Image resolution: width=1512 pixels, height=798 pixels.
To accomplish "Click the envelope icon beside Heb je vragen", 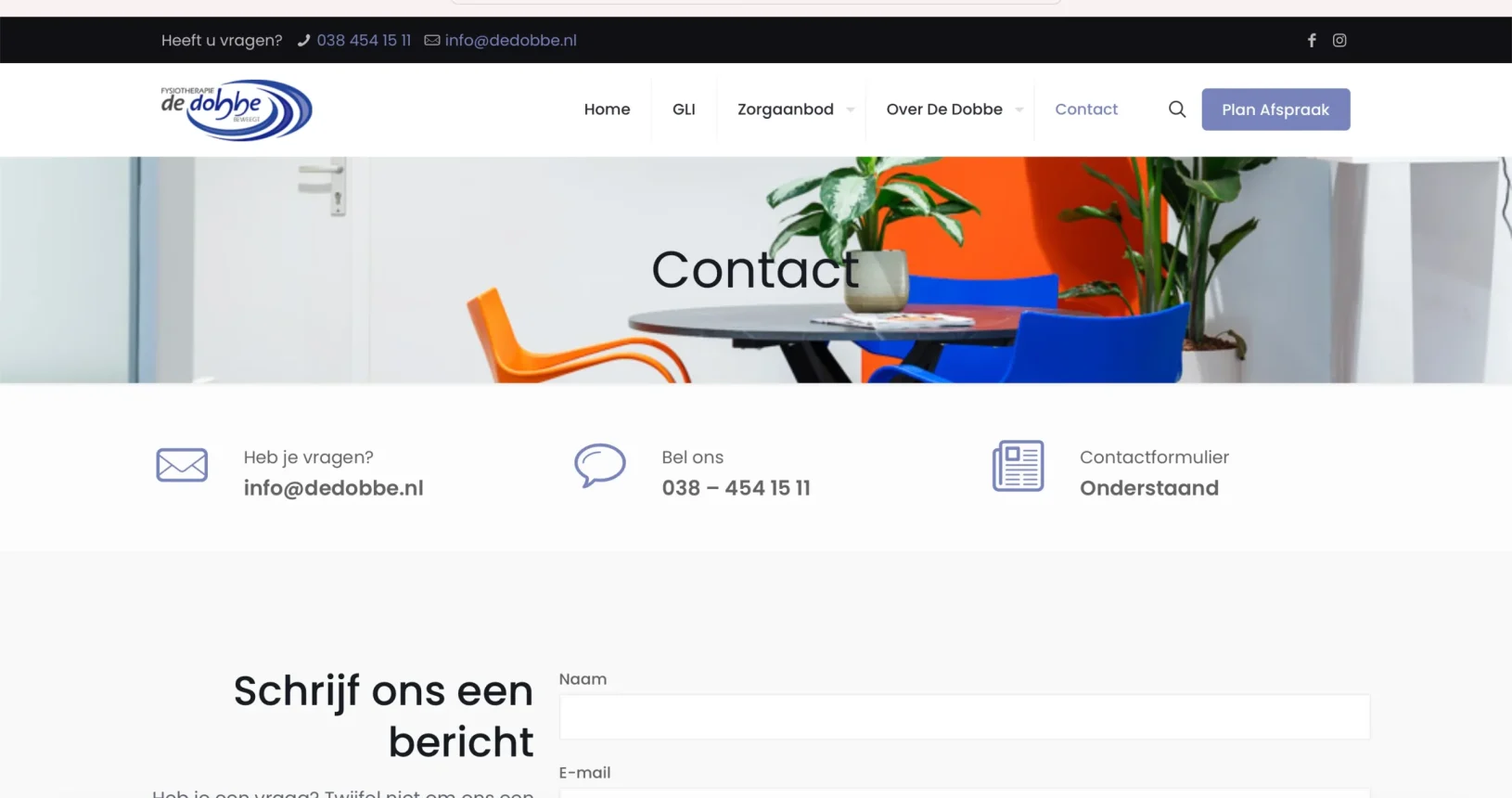I will point(182,465).
